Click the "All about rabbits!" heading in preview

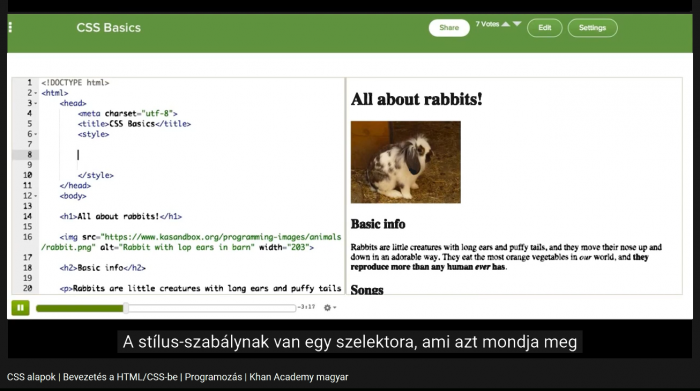(x=417, y=99)
